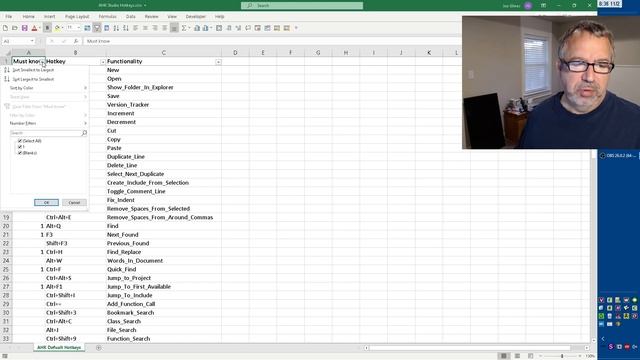Click the horizontal scrollbar track

(476, 348)
